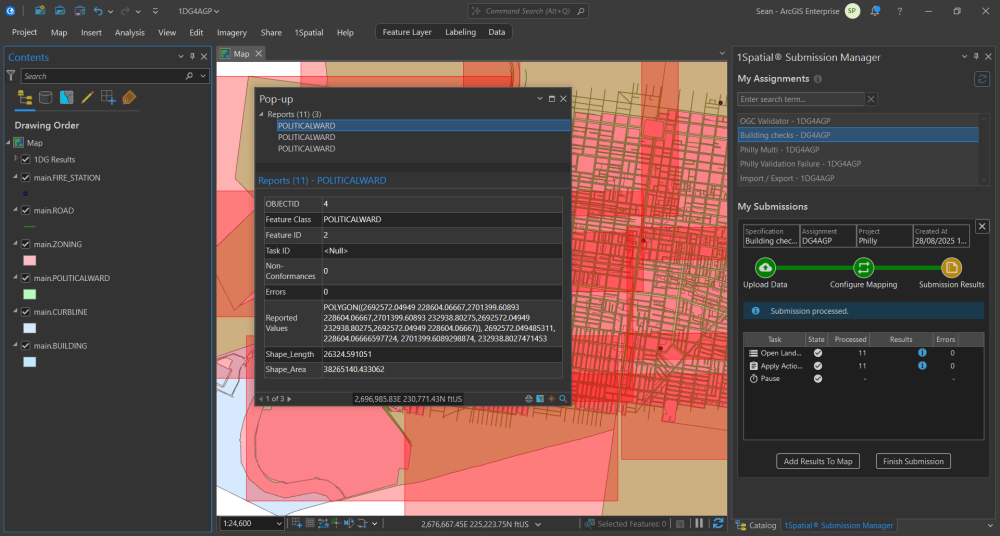Open the Pop-up window options chevron

[540, 99]
